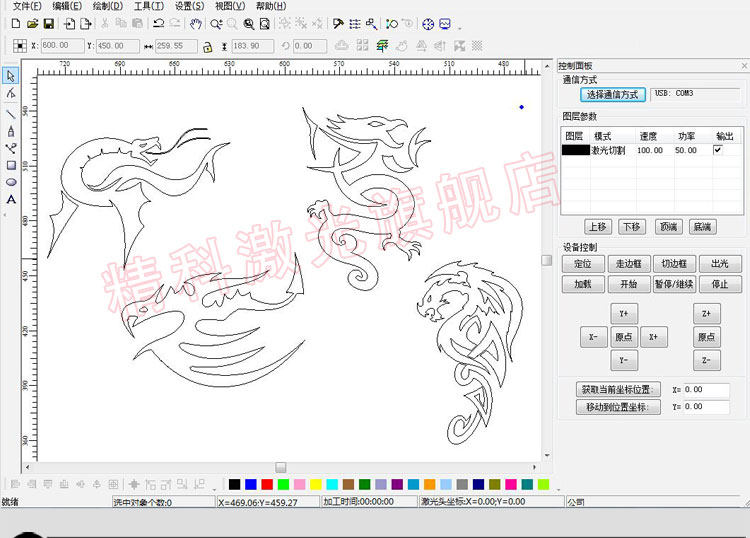Click the rotation angle input field

pyautogui.click(x=309, y=46)
